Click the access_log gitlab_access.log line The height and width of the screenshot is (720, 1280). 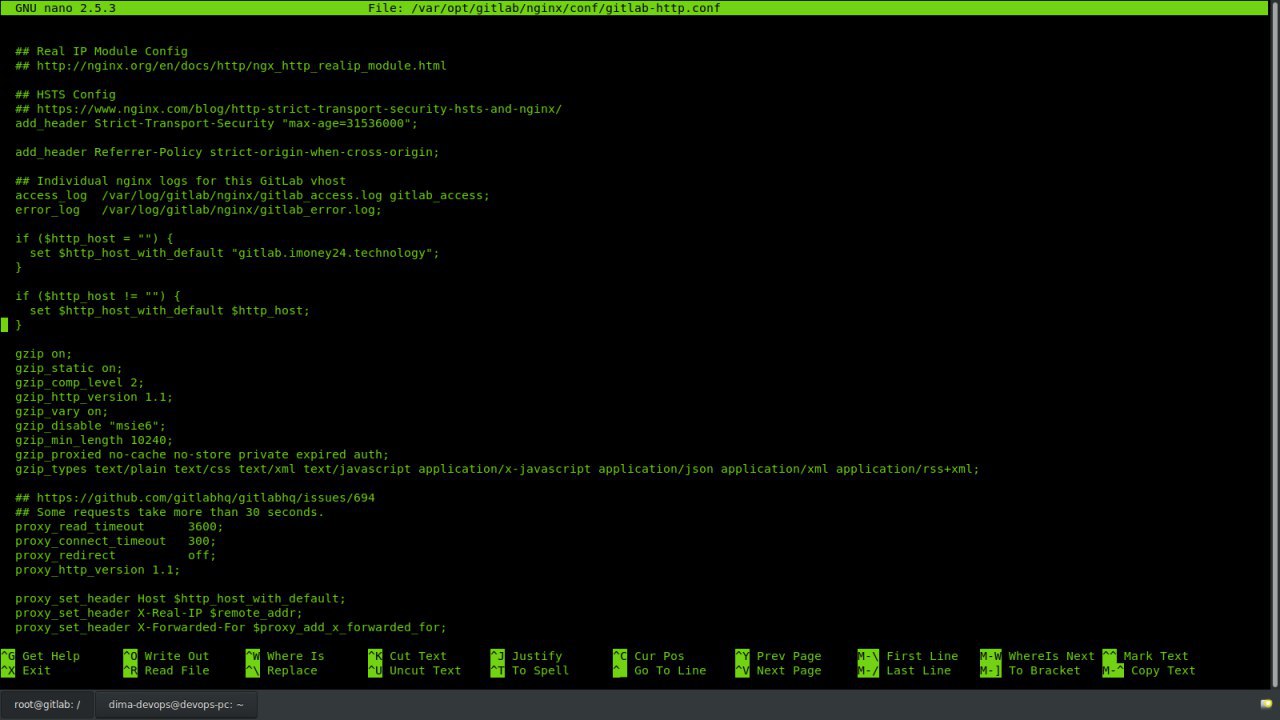(252, 196)
